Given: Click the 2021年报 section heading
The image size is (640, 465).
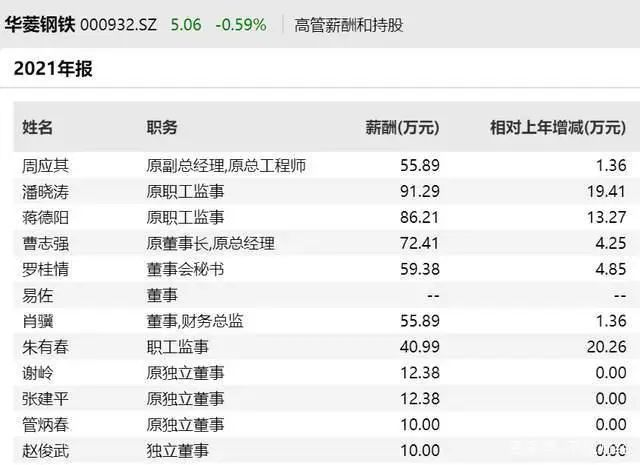Looking at the screenshot, I should tap(52, 70).
